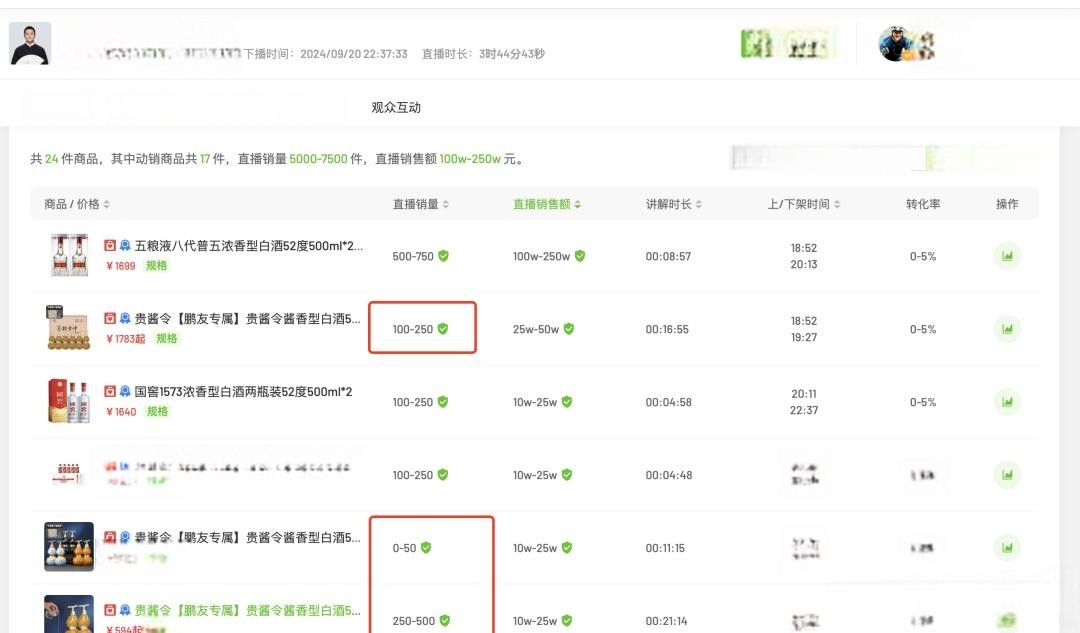The height and width of the screenshot is (633, 1080).
Task: Open trend chart for 五粮液八代普五 product
Action: (x=1007, y=256)
